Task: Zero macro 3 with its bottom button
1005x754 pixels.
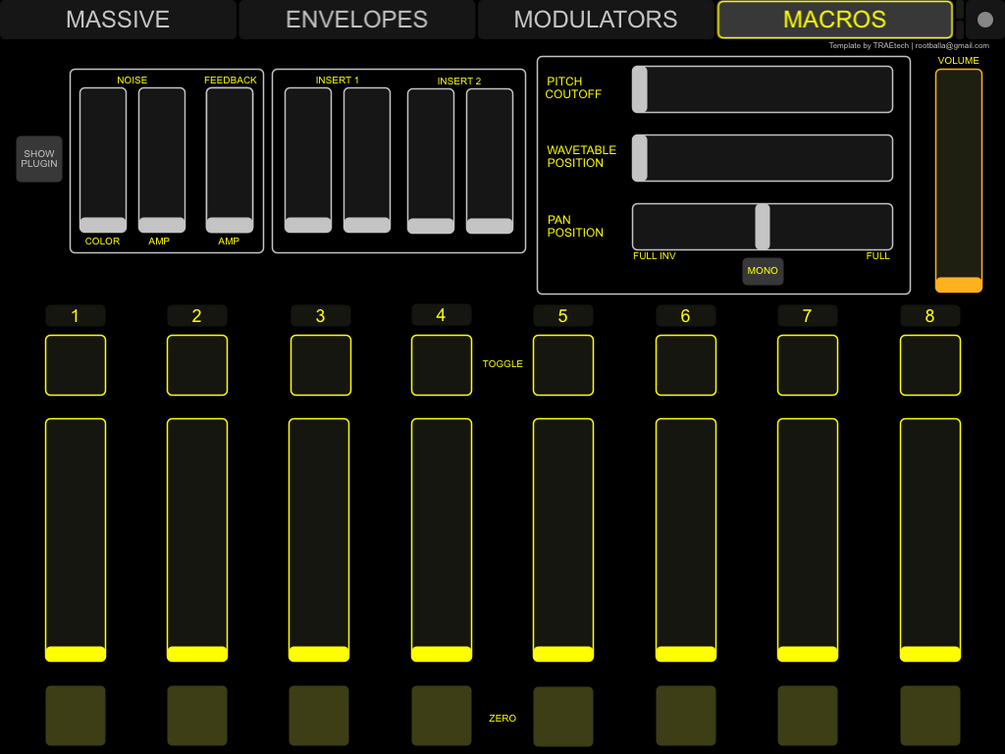Action: (x=319, y=716)
